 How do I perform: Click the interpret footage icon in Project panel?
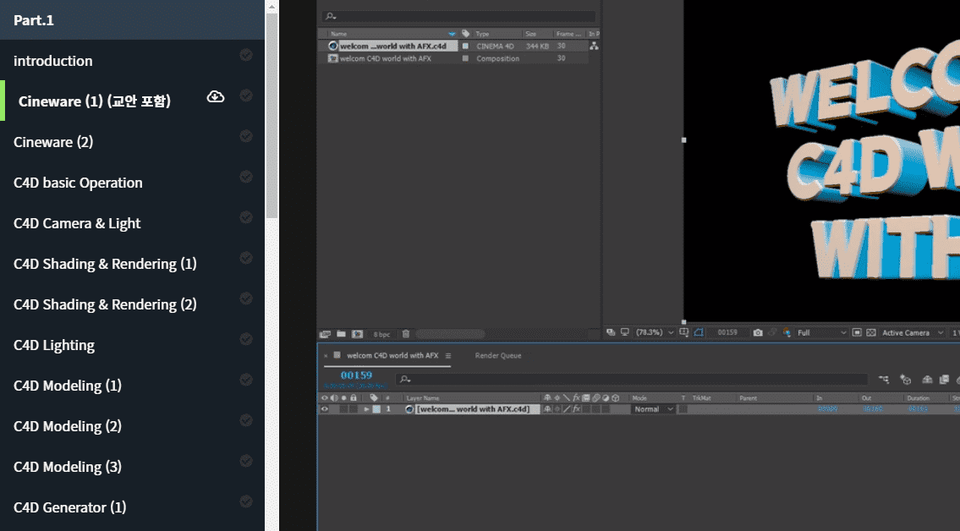[x=325, y=334]
